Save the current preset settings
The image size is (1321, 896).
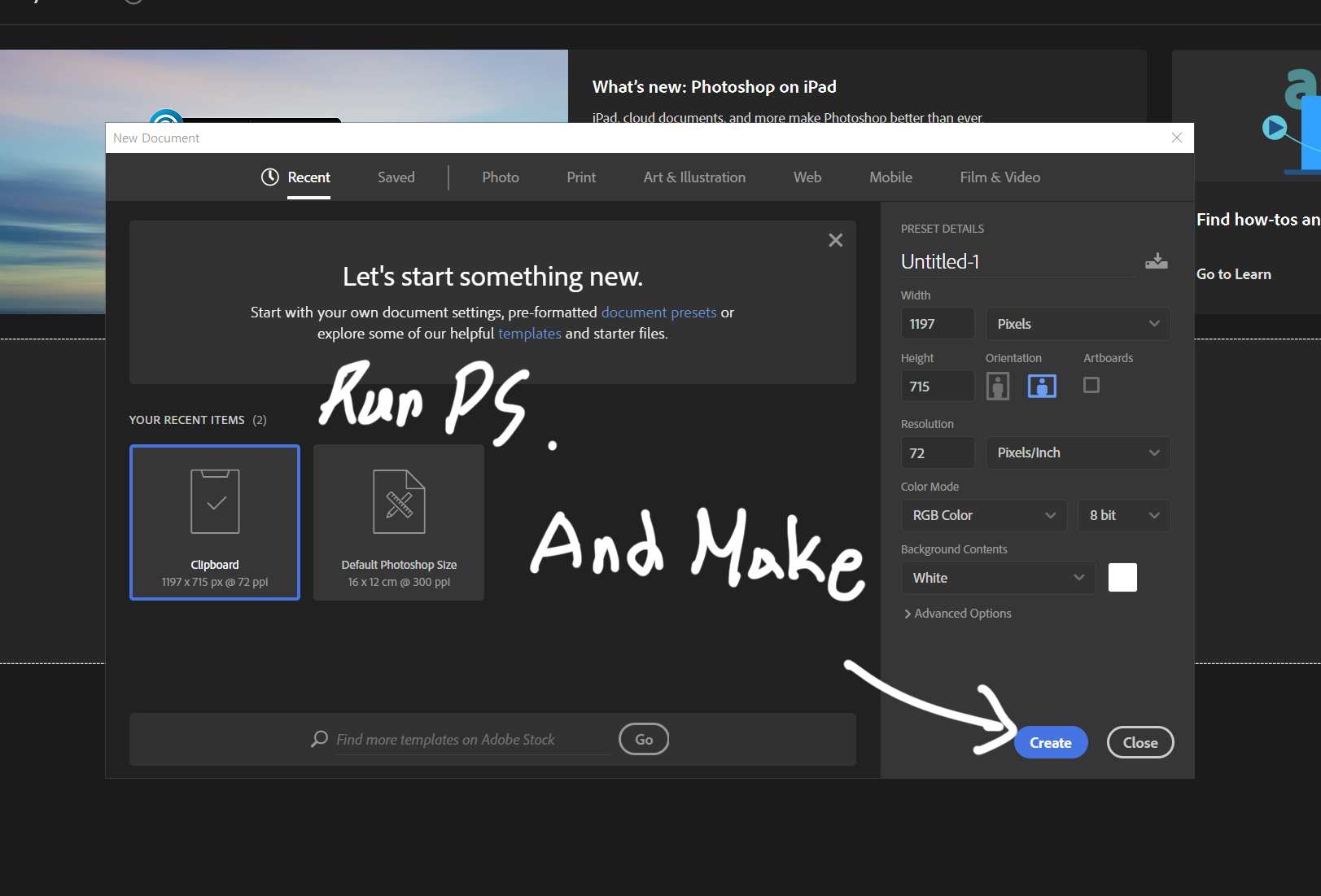(x=1157, y=261)
